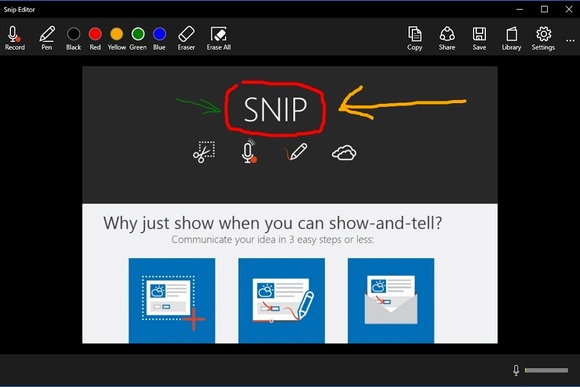Choose the Eraser tool
This screenshot has width=580, height=387.
pyautogui.click(x=186, y=38)
